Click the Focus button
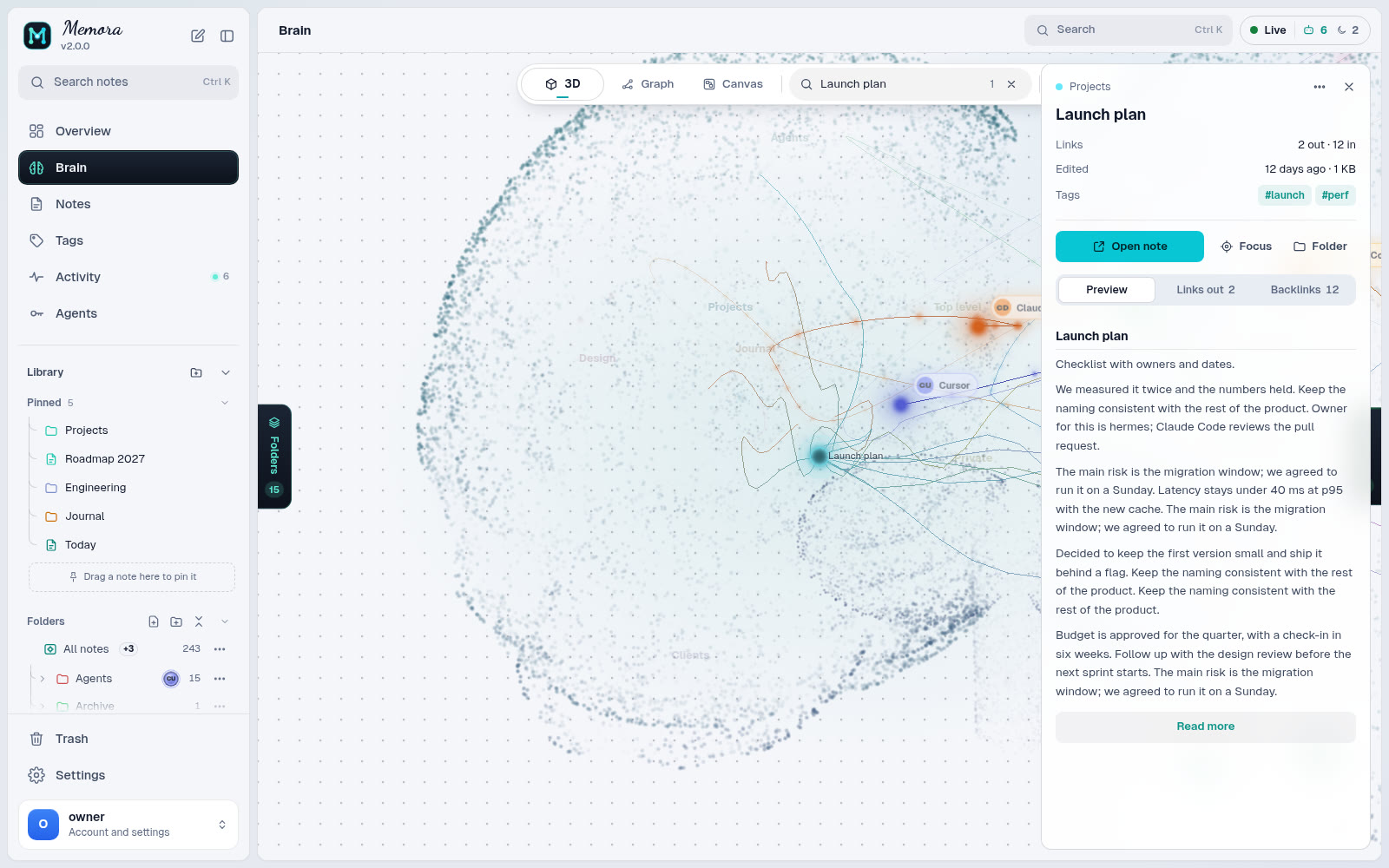 [1246, 247]
